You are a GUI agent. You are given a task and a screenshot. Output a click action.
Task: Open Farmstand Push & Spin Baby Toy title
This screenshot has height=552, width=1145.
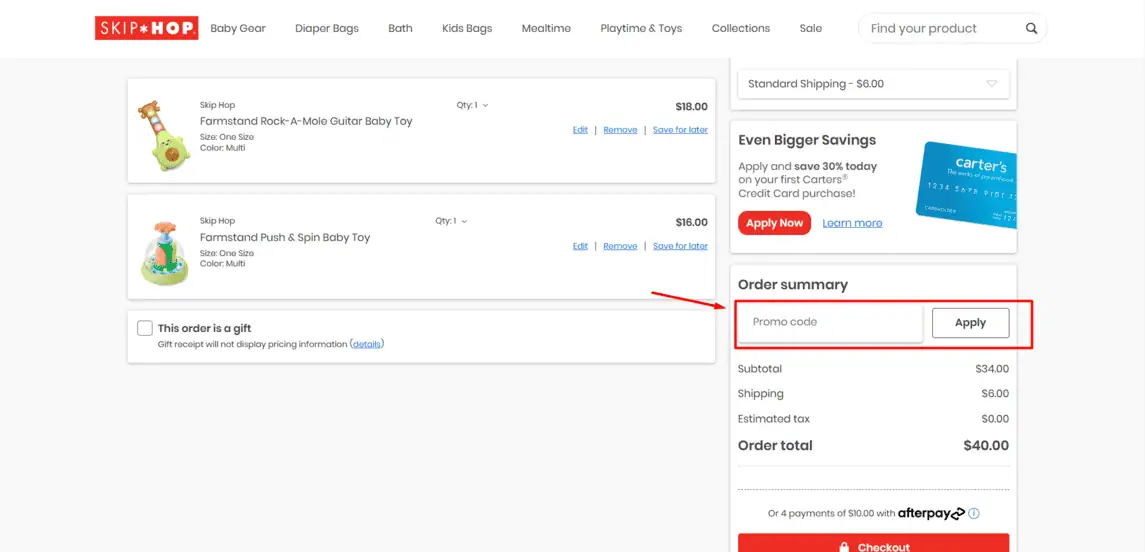coord(285,237)
